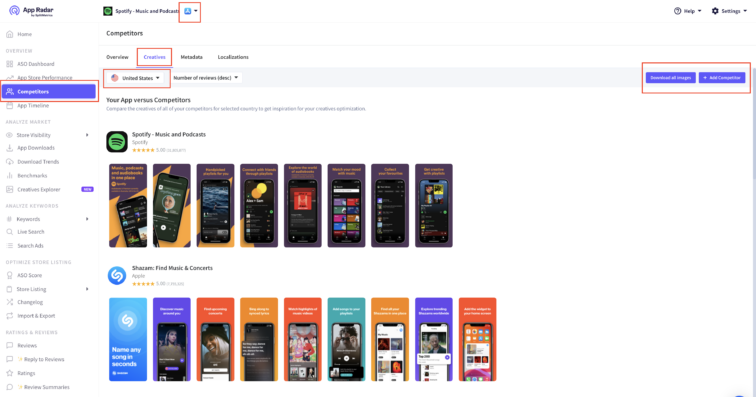756x397 pixels.
Task: Open Shazam 'Add the widget to your home screen' screenshot
Action: point(477,340)
